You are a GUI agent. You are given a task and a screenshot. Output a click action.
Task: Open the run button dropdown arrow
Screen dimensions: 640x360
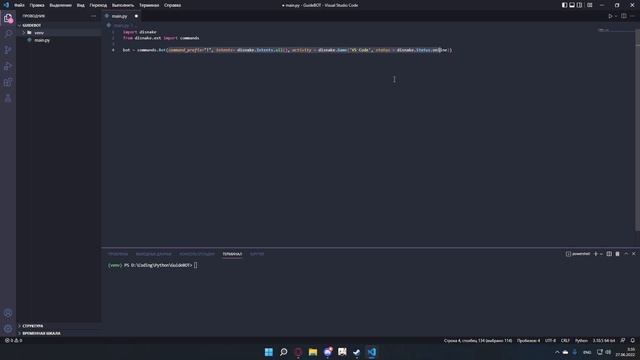tap(616, 16)
